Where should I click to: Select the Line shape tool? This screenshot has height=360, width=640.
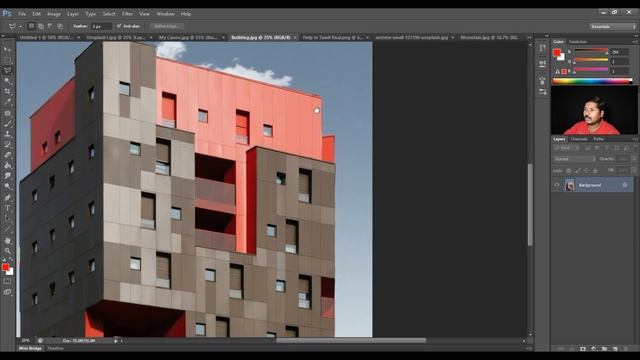click(7, 229)
